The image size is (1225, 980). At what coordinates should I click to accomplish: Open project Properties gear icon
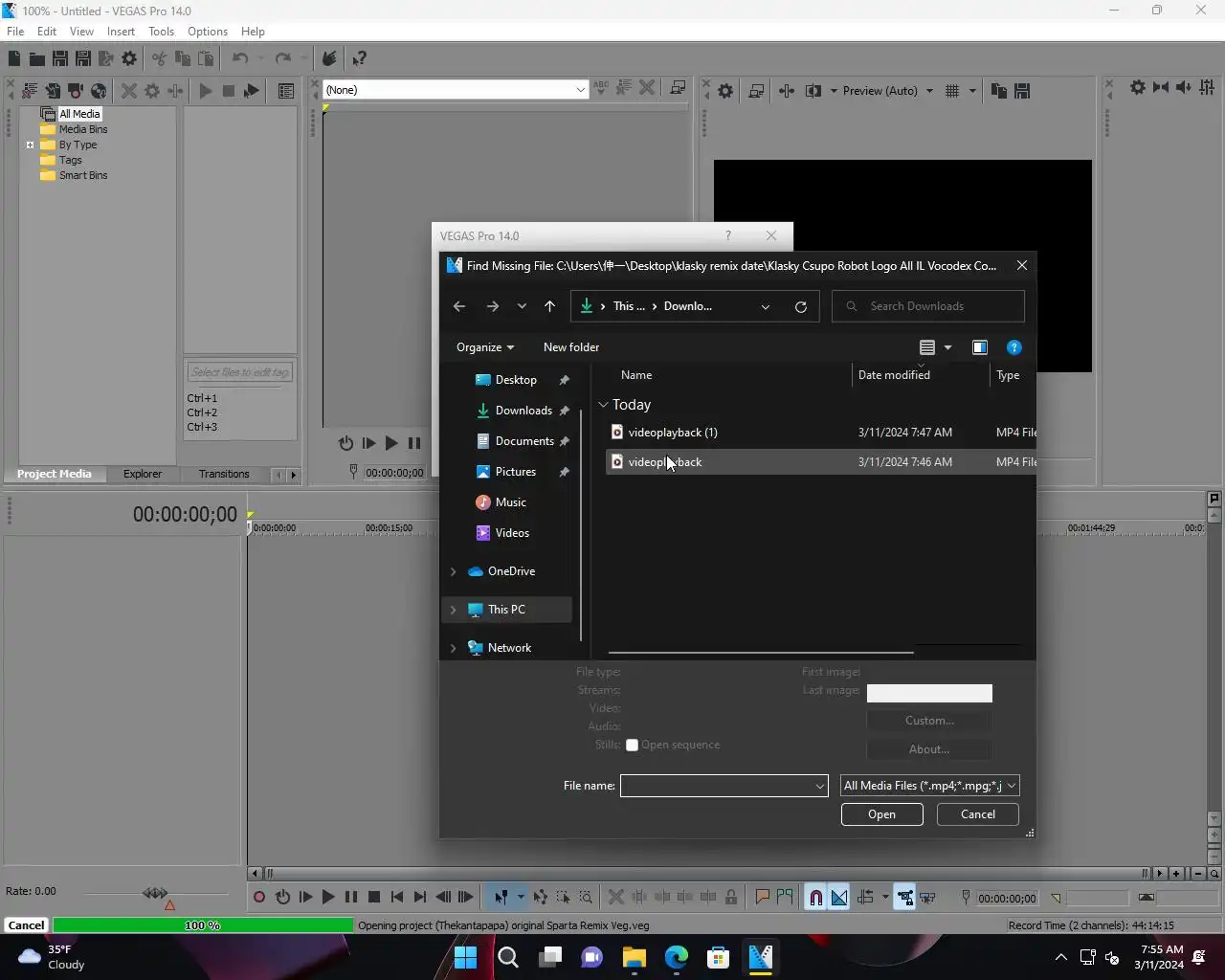pos(129,59)
